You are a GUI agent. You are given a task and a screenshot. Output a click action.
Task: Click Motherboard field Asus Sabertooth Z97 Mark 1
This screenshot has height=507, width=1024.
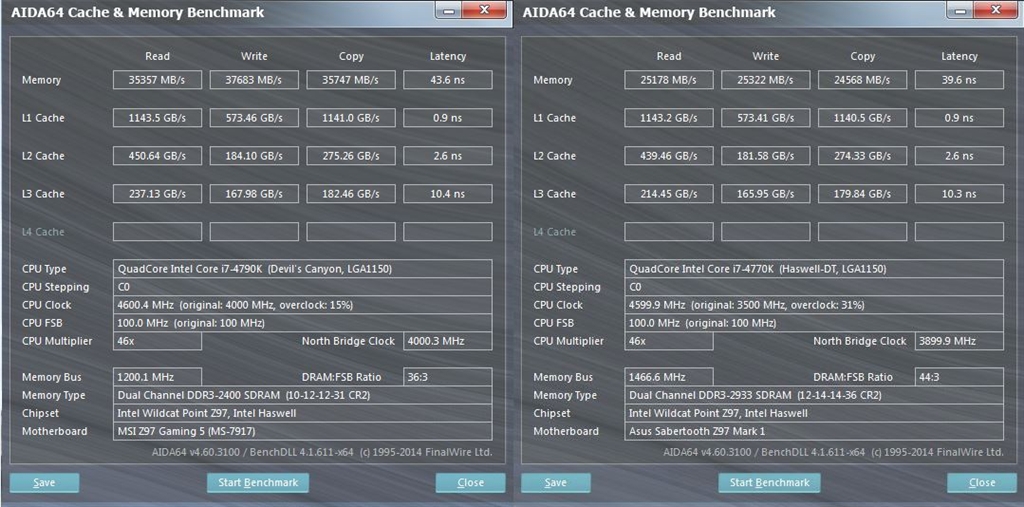(x=814, y=431)
